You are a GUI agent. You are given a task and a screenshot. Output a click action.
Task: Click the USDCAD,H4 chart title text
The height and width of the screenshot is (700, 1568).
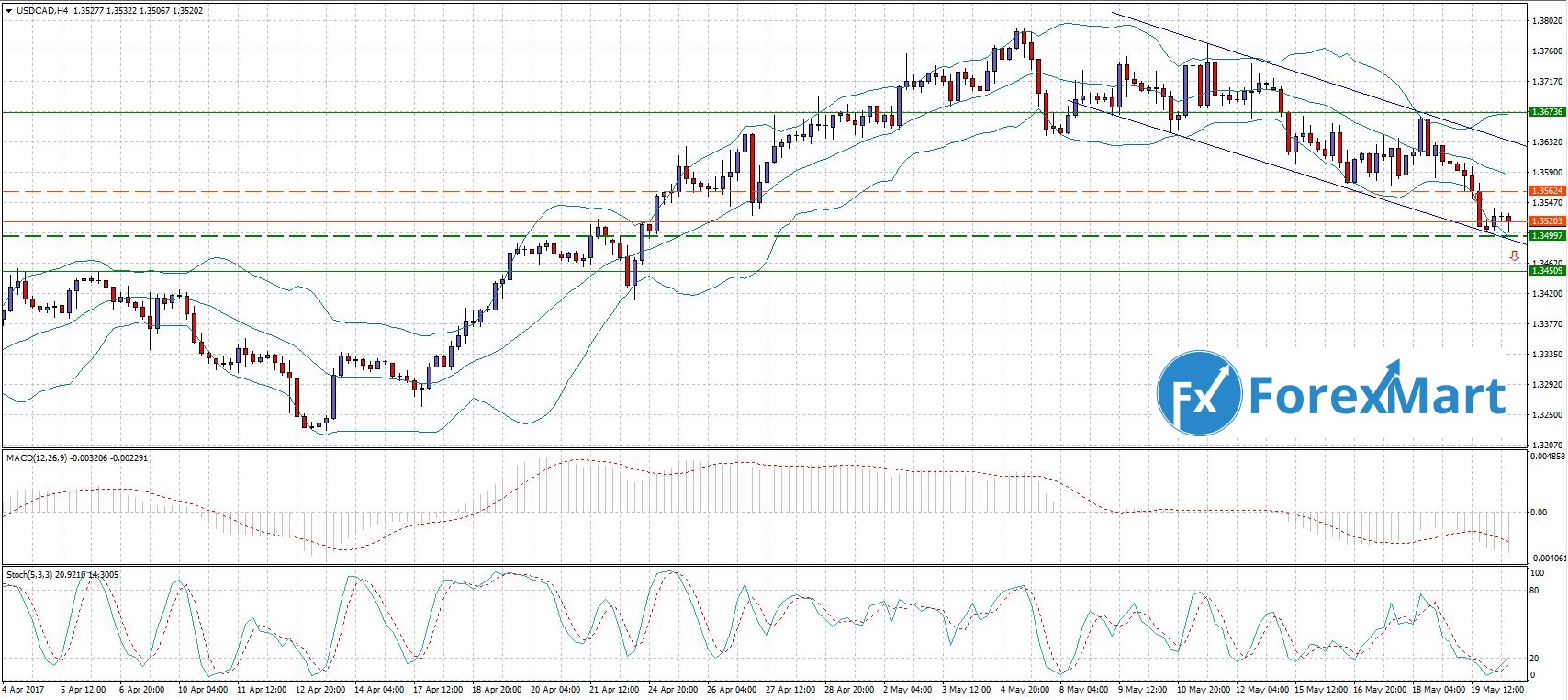tap(41, 11)
